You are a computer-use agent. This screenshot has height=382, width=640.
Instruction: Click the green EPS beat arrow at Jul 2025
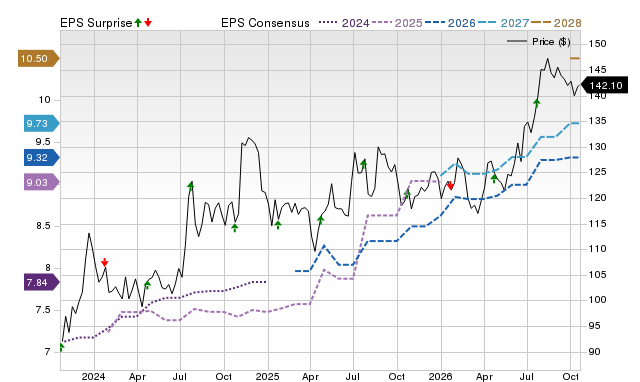[x=364, y=164]
